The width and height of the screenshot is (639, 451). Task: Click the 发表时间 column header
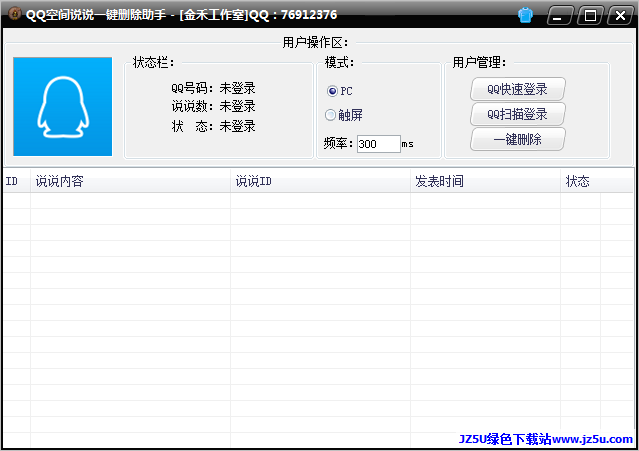[485, 181]
